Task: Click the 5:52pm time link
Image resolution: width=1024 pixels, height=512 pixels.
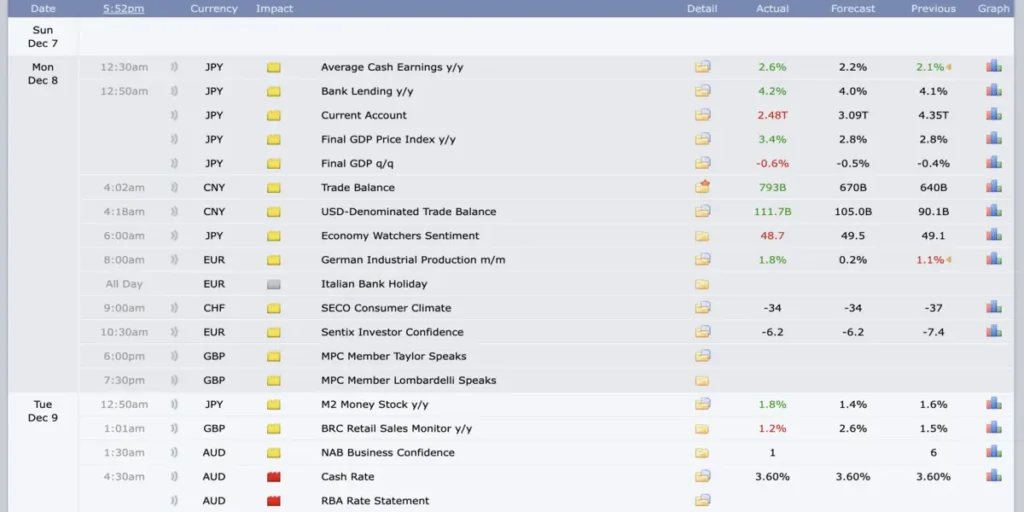Action: pyautogui.click(x=123, y=9)
